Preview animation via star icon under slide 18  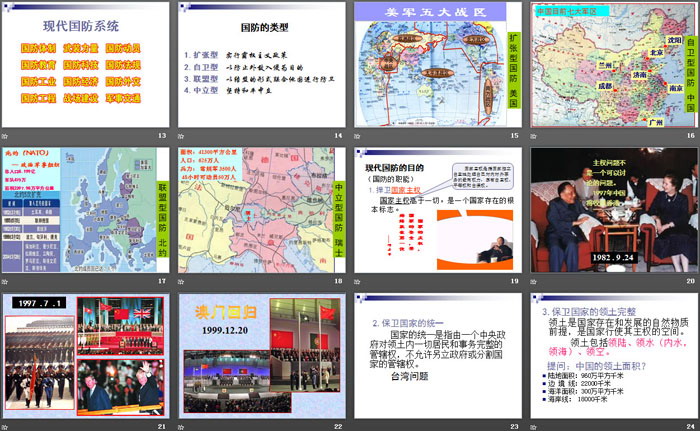click(184, 281)
